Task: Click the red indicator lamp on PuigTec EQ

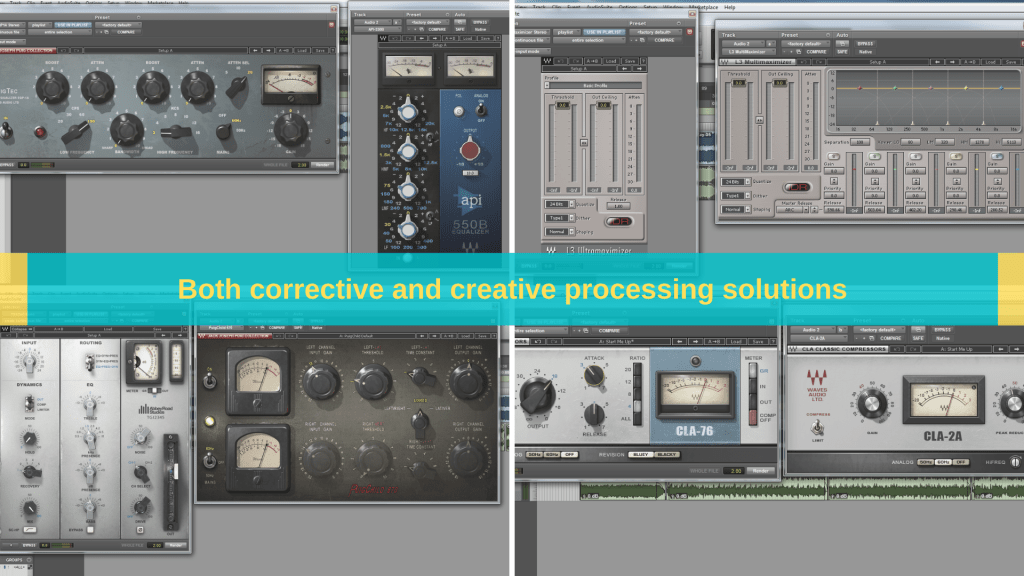Action: 42,131
